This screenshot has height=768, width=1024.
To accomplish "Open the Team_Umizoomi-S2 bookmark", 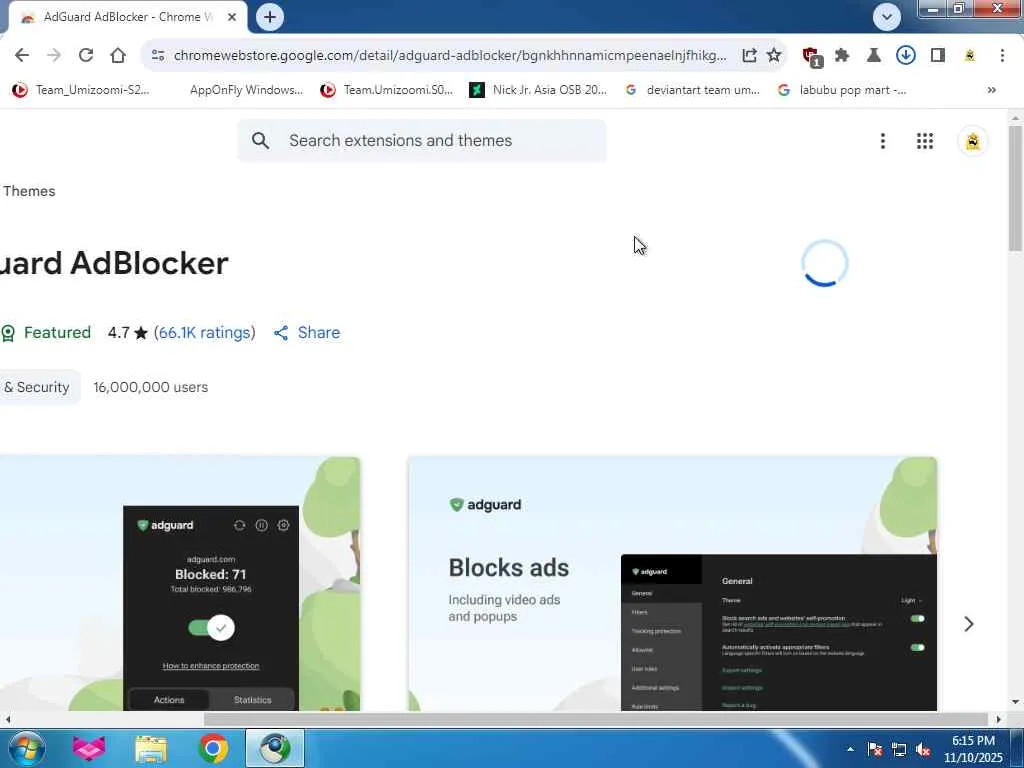I will (81, 90).
